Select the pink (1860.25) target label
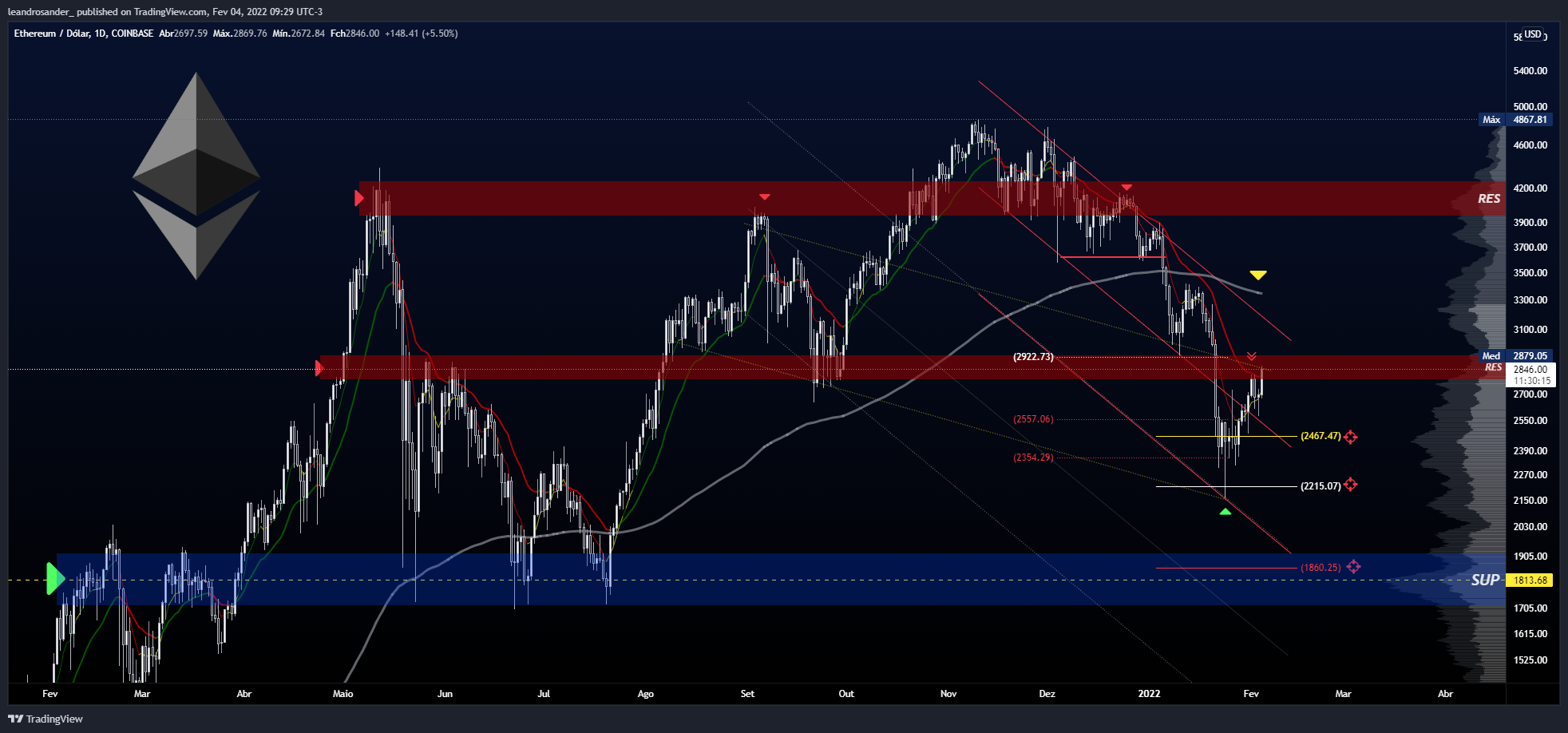Viewport: 1568px width, 733px height. coord(1321,568)
